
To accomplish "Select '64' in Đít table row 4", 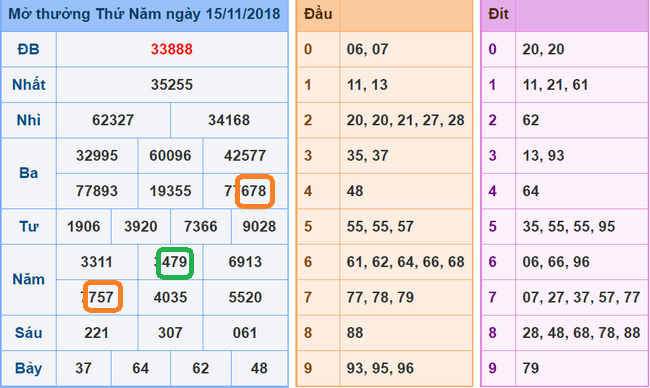I will point(531,191).
